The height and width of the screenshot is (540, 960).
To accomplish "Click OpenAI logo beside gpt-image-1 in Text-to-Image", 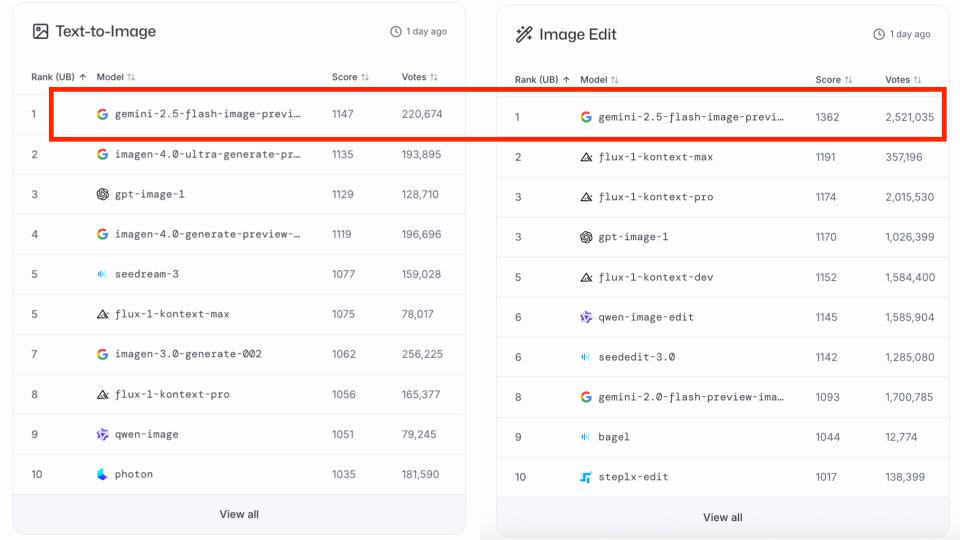I will click(x=102, y=194).
